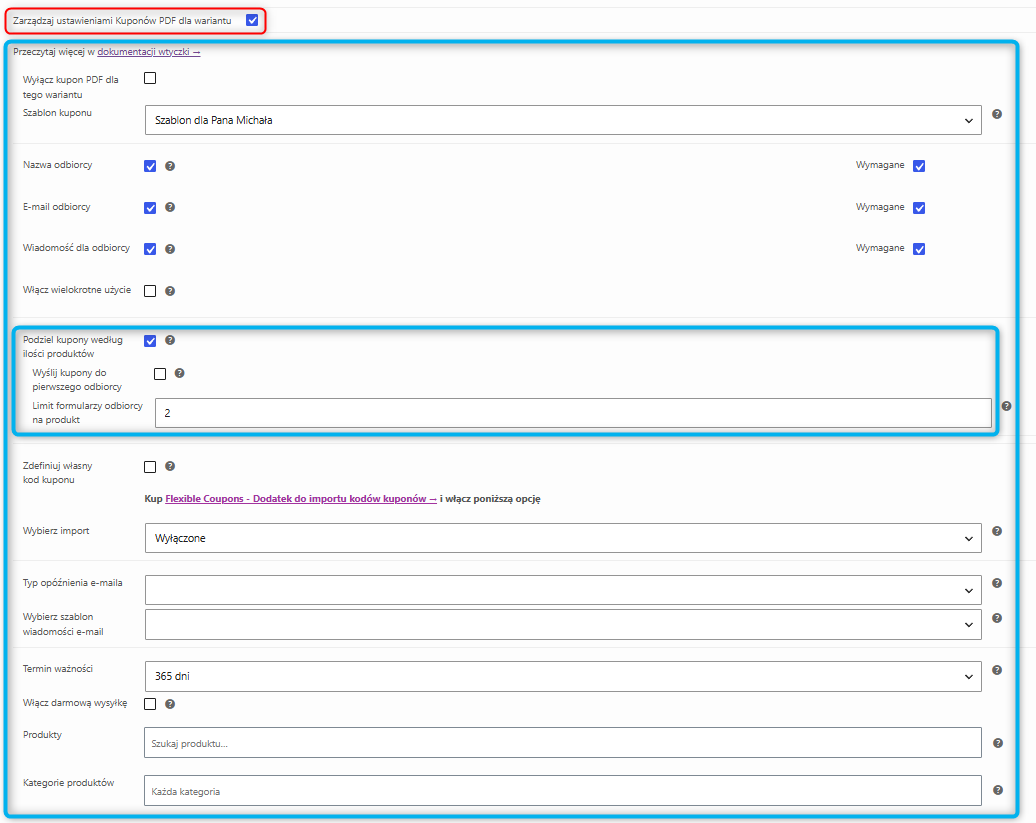Show help icon for Termin ważności

tap(997, 670)
